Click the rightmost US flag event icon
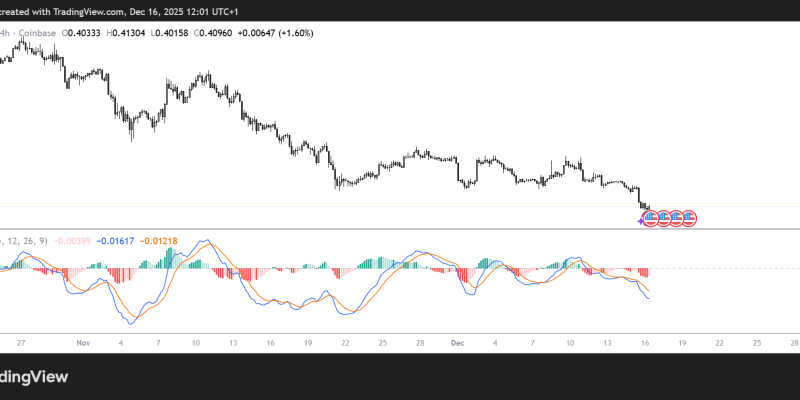 click(x=688, y=218)
